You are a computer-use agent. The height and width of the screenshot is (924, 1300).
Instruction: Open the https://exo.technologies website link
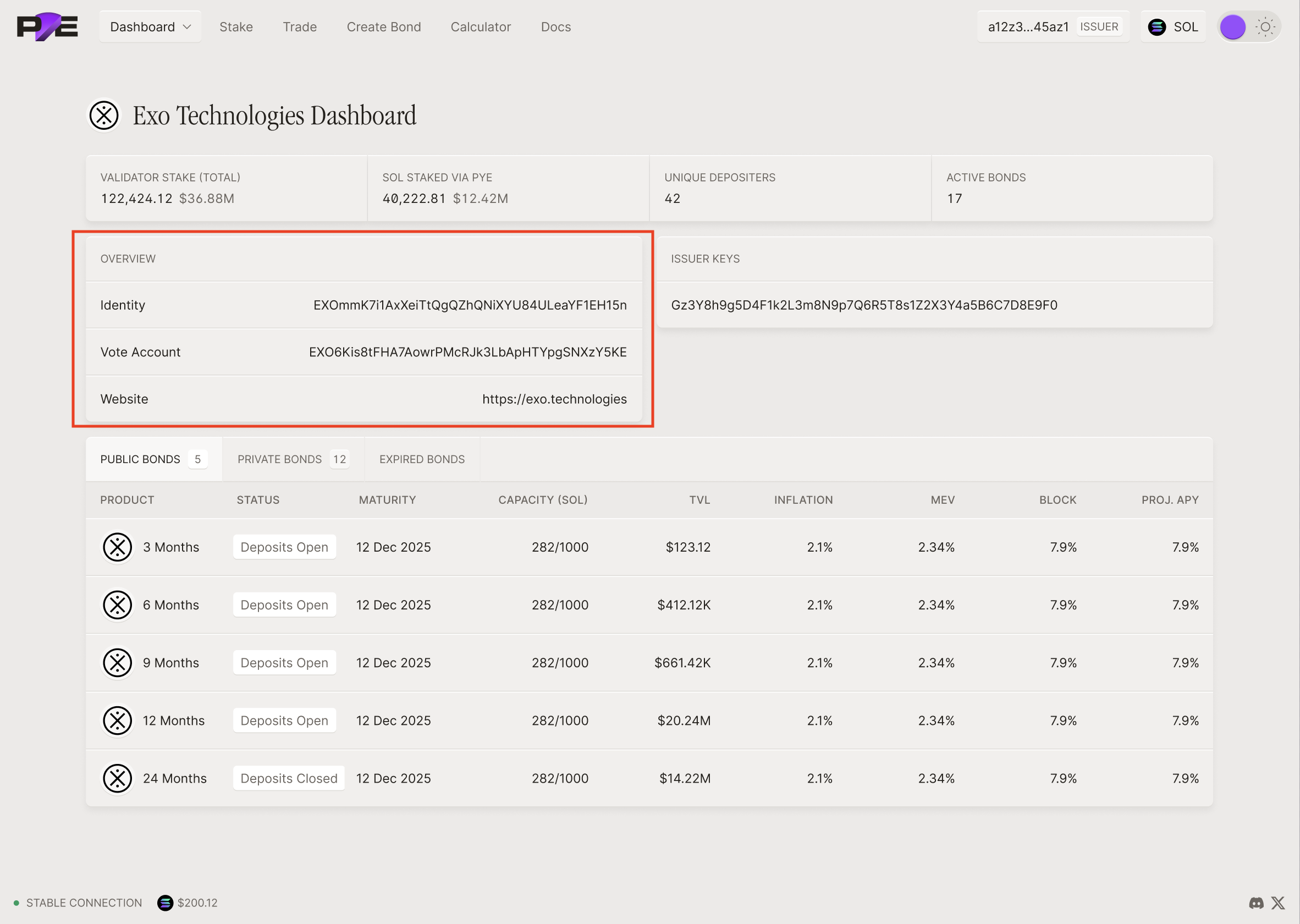point(554,399)
